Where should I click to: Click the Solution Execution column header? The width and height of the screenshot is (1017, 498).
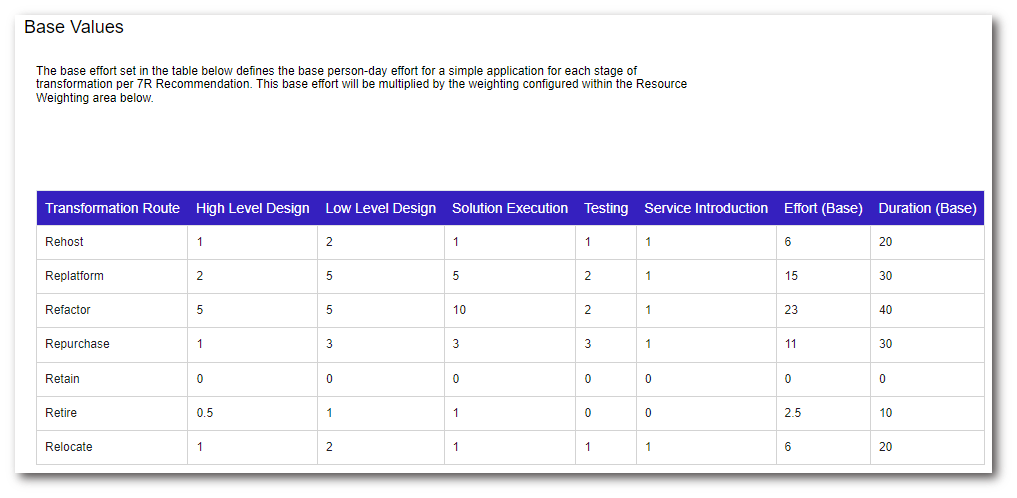(x=509, y=208)
